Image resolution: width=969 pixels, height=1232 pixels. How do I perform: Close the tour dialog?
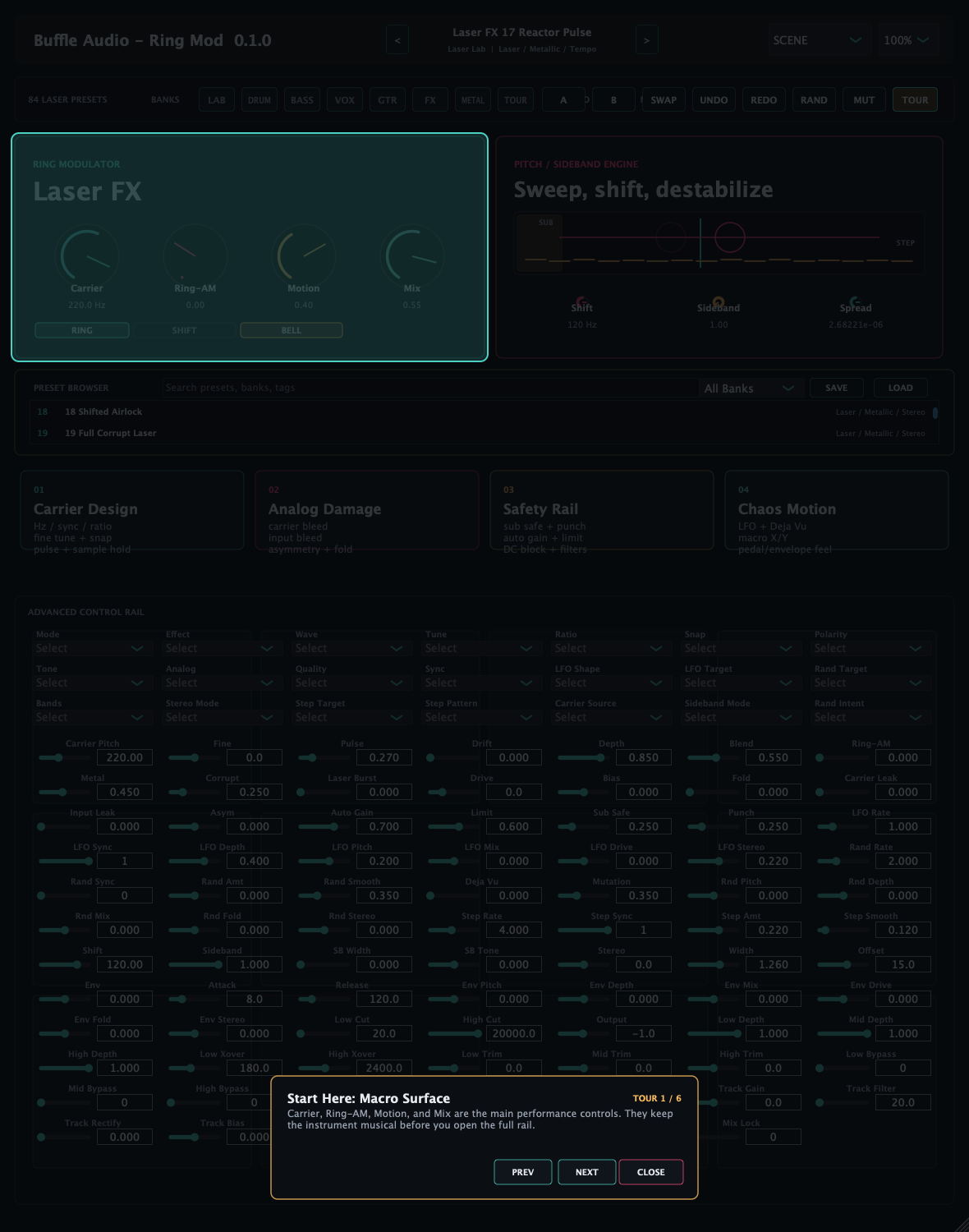click(x=651, y=1172)
